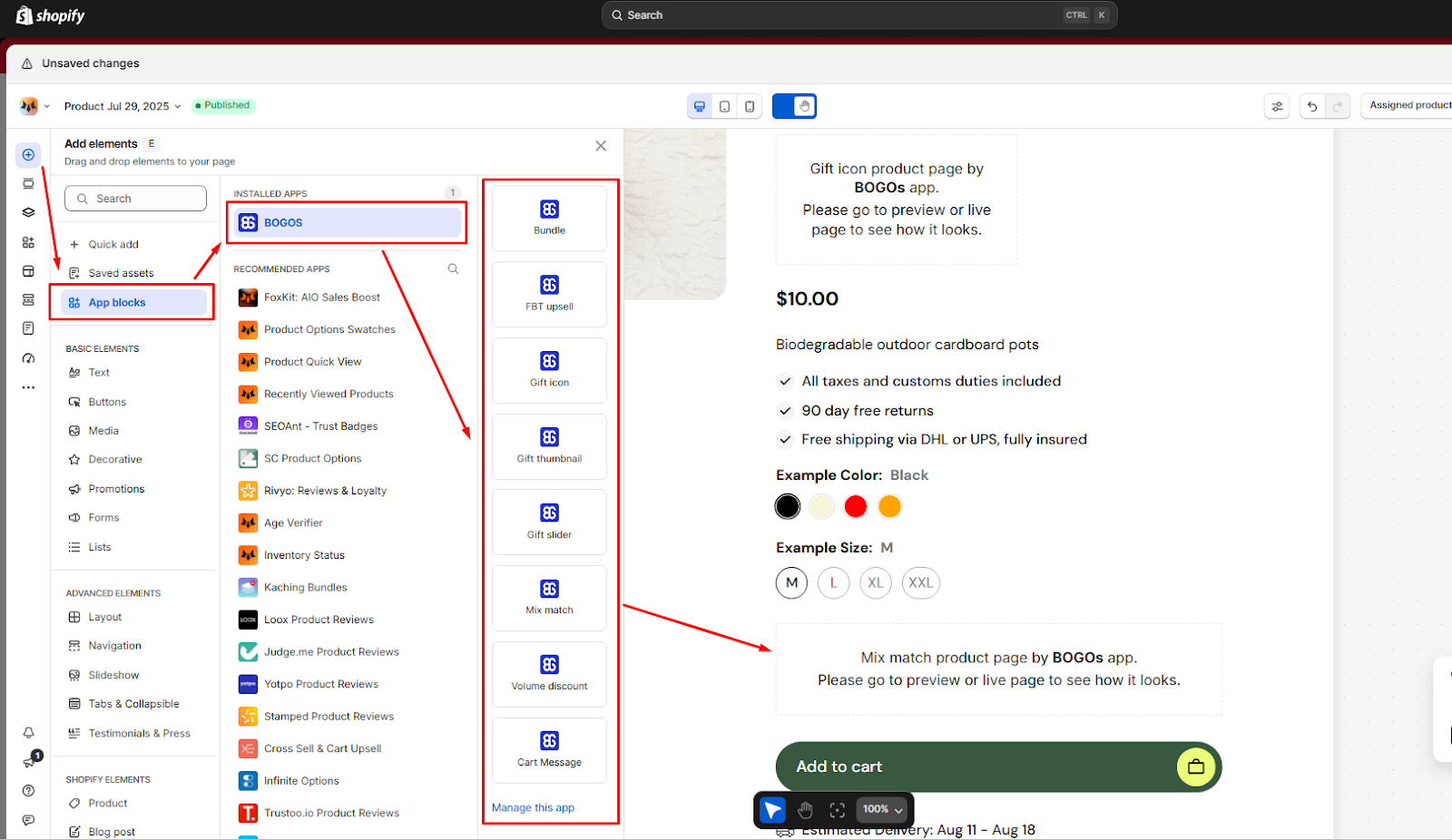Expand the Product Jul 29, 2025 dropdown
This screenshot has width=1452, height=840.
123,106
